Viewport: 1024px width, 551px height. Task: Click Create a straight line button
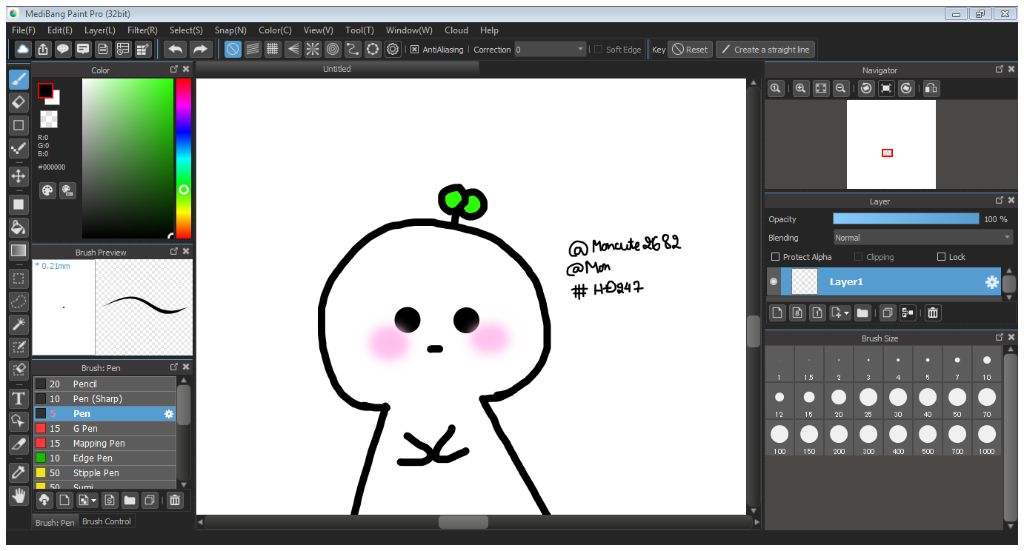pos(765,50)
